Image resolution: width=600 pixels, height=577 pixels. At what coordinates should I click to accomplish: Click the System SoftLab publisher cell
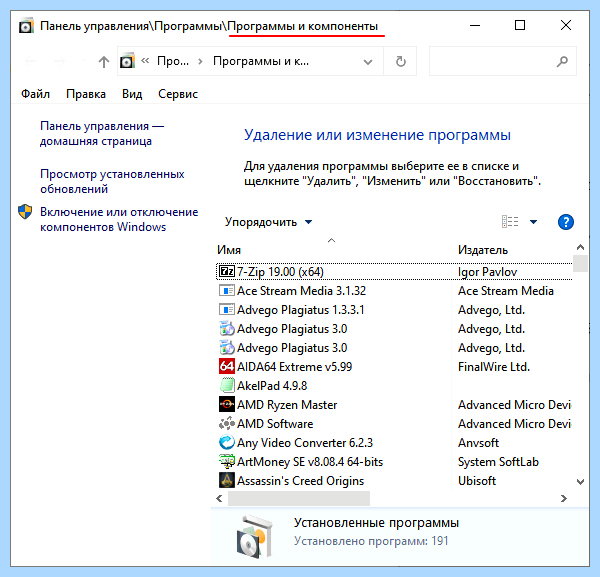pos(498,461)
